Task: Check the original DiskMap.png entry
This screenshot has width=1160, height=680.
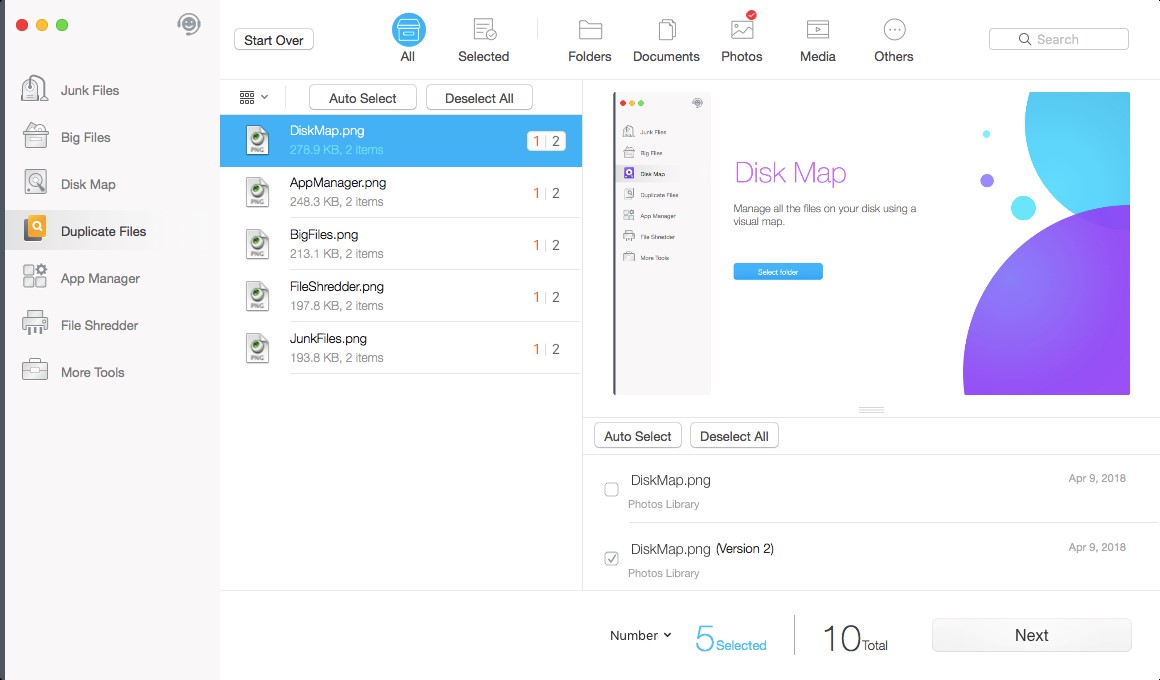Action: [611, 489]
